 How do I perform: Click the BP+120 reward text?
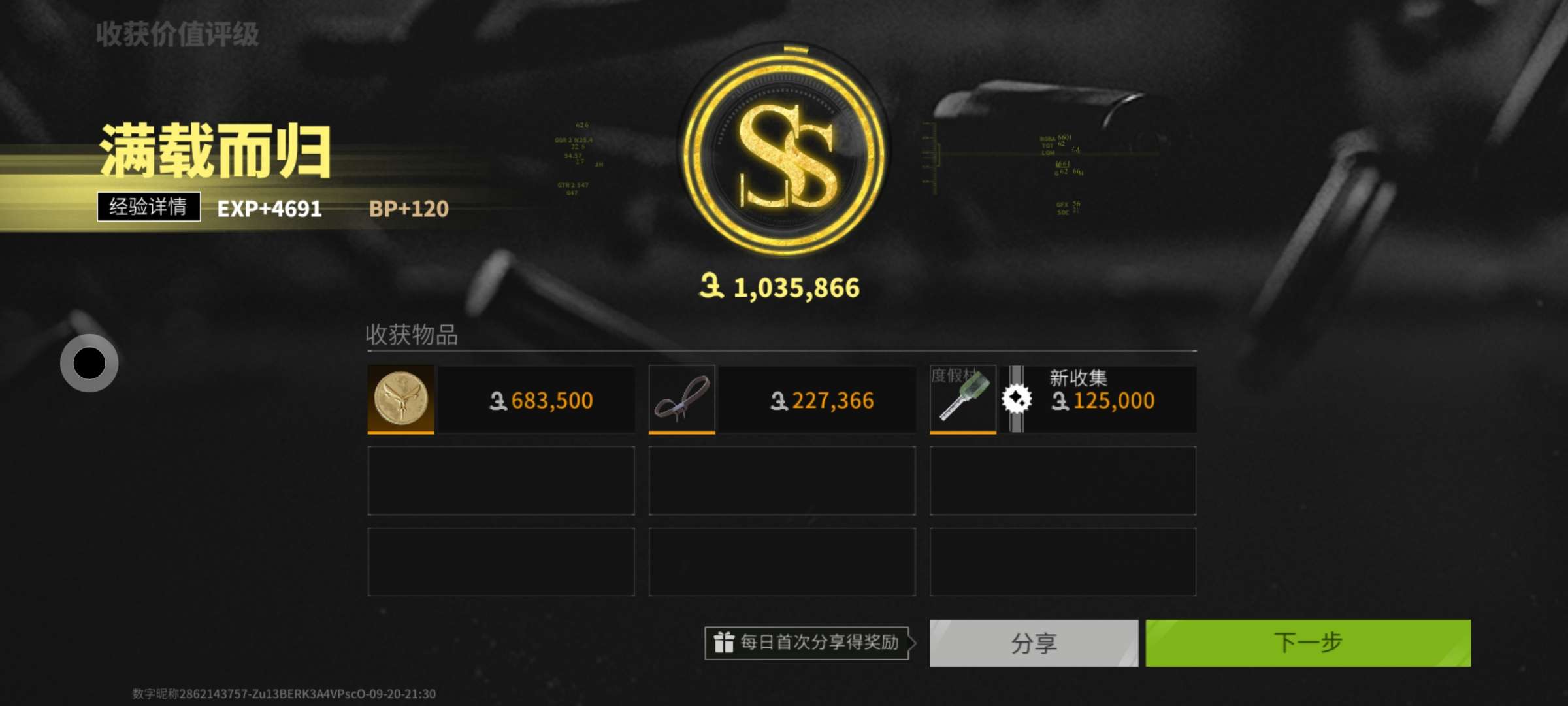(x=409, y=209)
